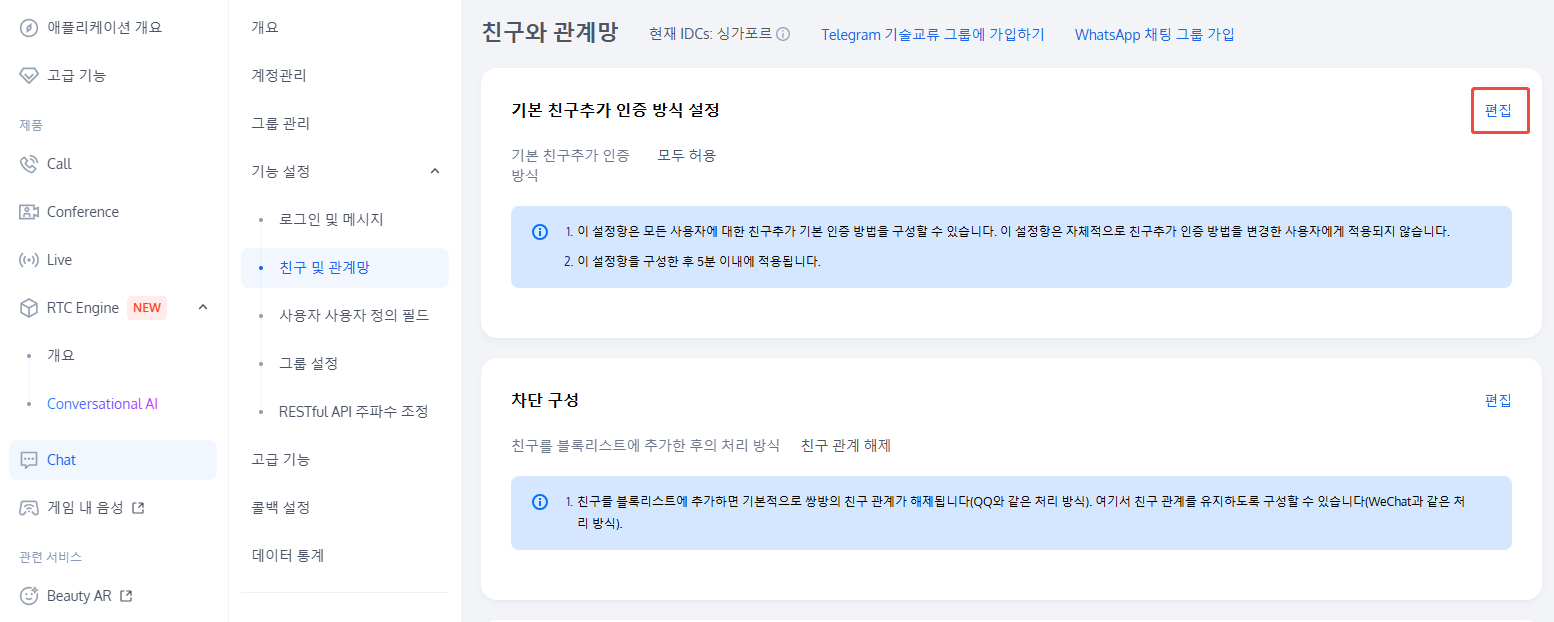Screen dimensions: 1554x622
Task: Open 콜백 설정 in the side menu
Action: coord(280,507)
